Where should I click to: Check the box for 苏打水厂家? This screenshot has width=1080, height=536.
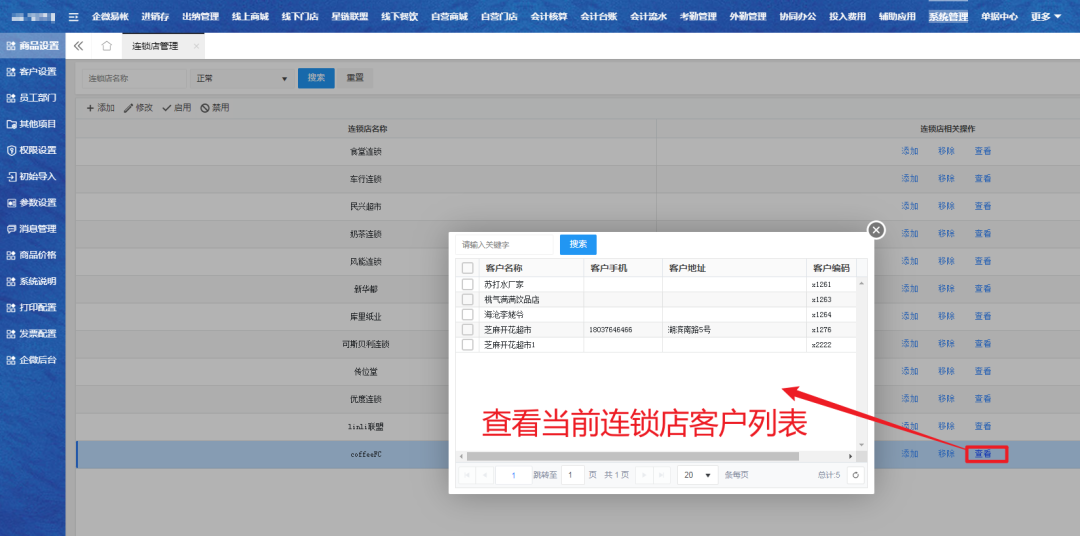pyautogui.click(x=467, y=285)
